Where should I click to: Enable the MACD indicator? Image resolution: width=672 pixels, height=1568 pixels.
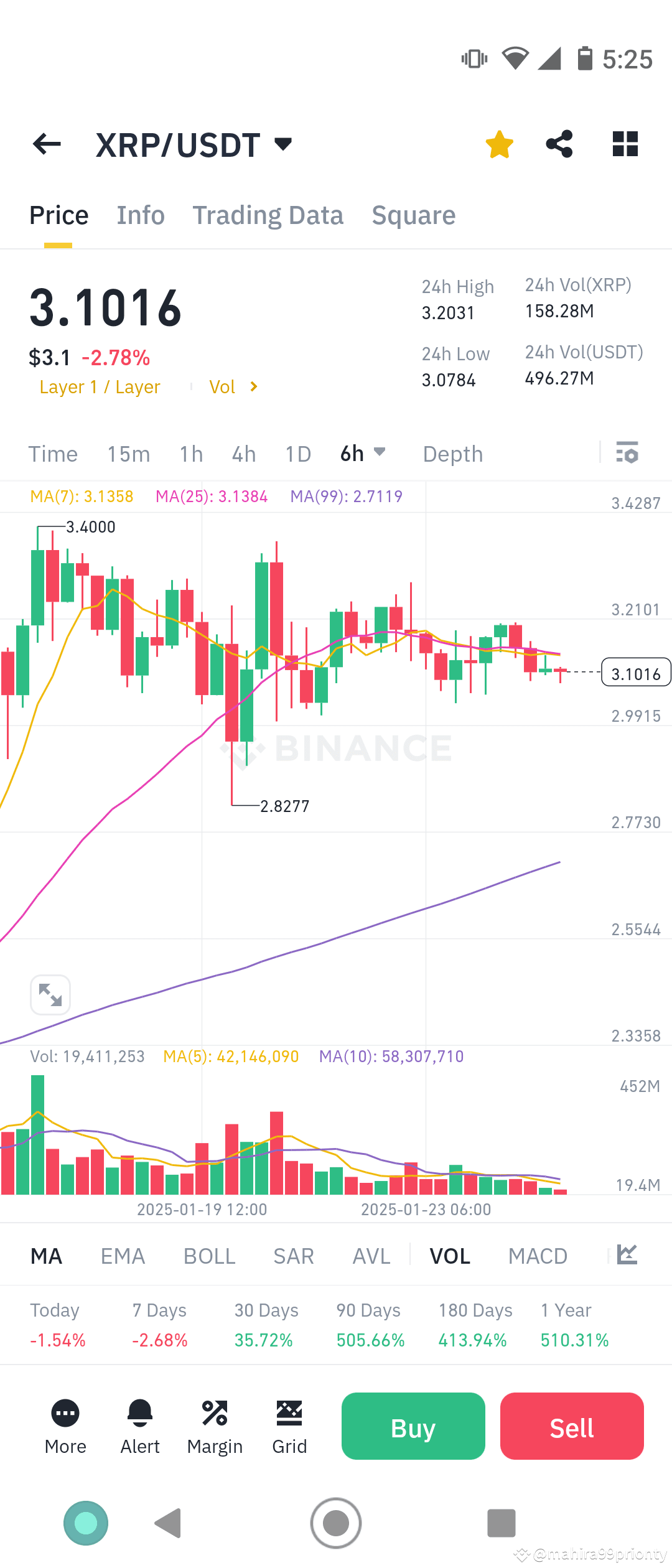tap(538, 1256)
